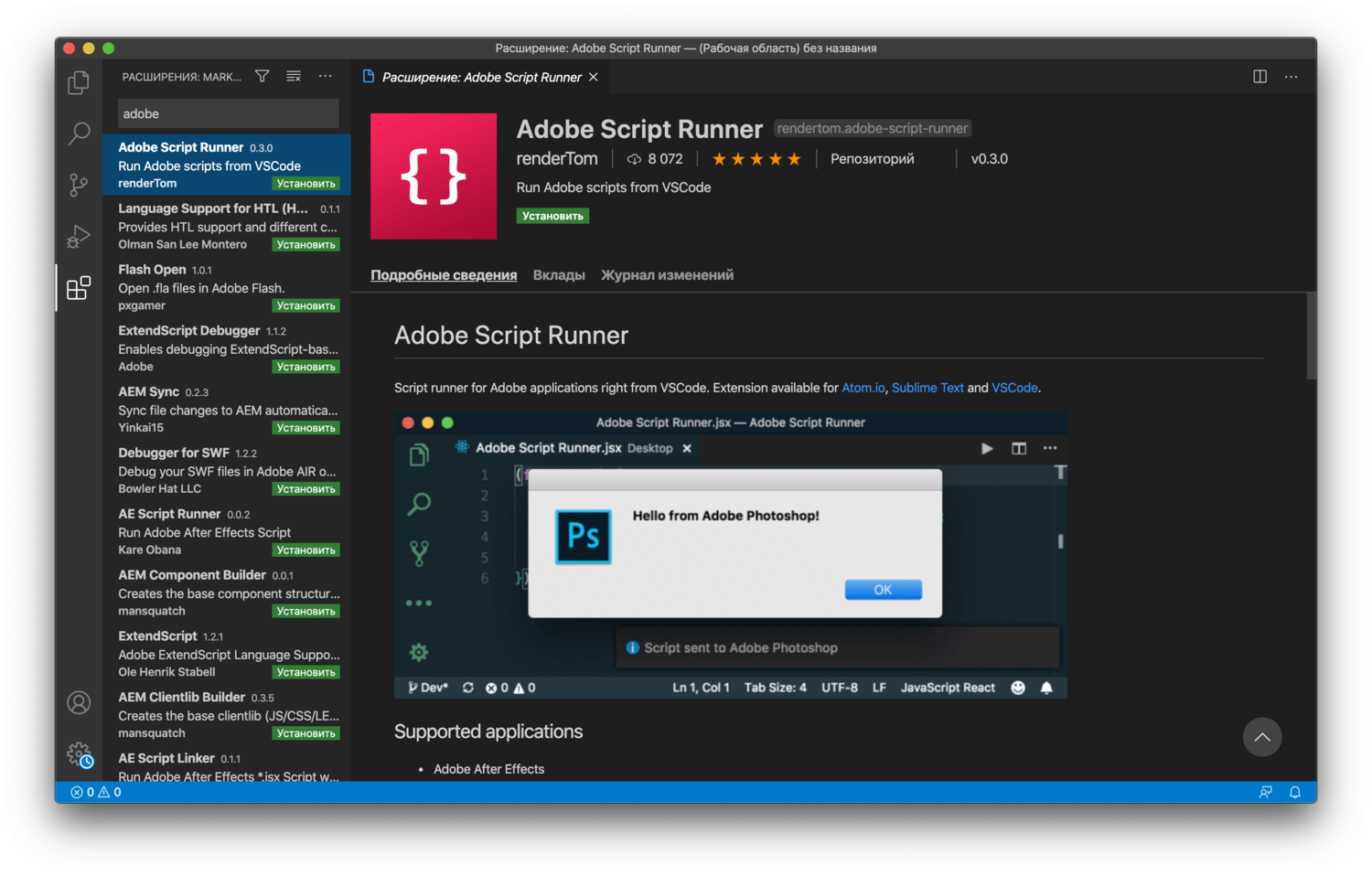Install Adobe Script Runner from list
The image size is (1372, 876).
[x=306, y=184]
